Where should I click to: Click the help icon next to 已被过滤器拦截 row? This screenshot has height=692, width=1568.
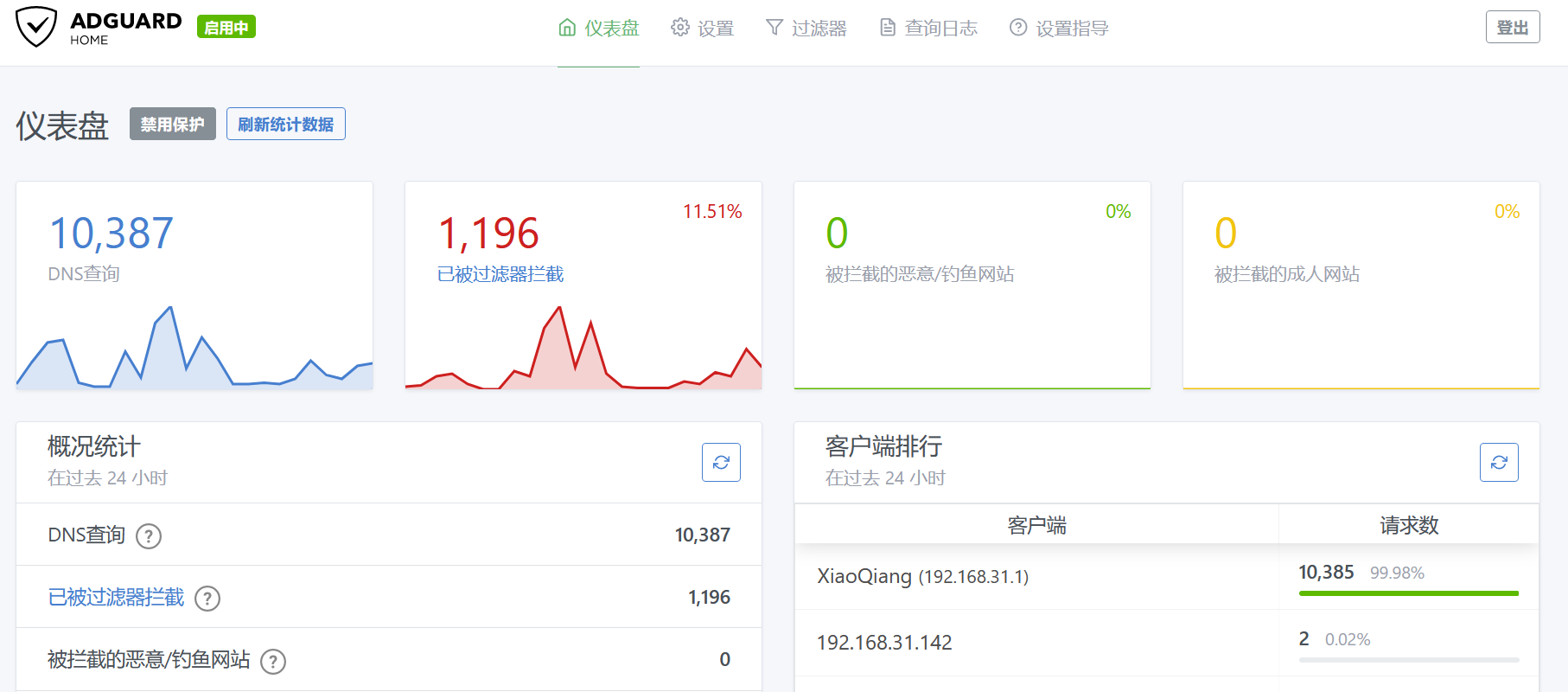(x=207, y=599)
